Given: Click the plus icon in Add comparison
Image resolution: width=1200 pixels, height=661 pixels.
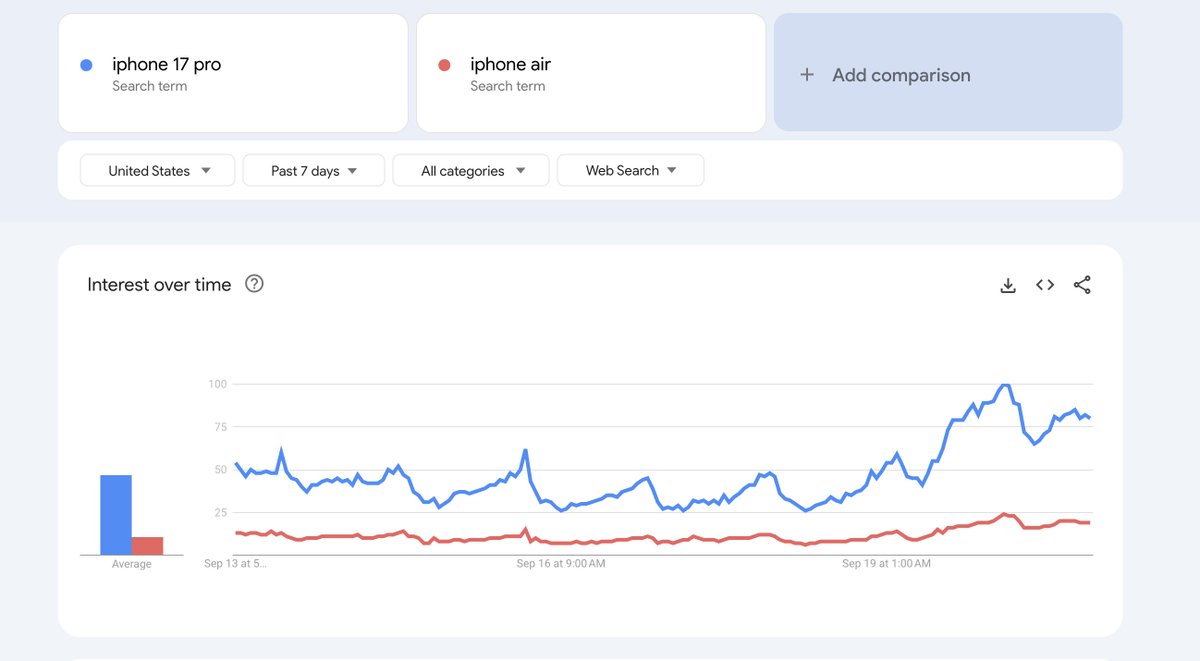Looking at the screenshot, I should pyautogui.click(x=807, y=75).
